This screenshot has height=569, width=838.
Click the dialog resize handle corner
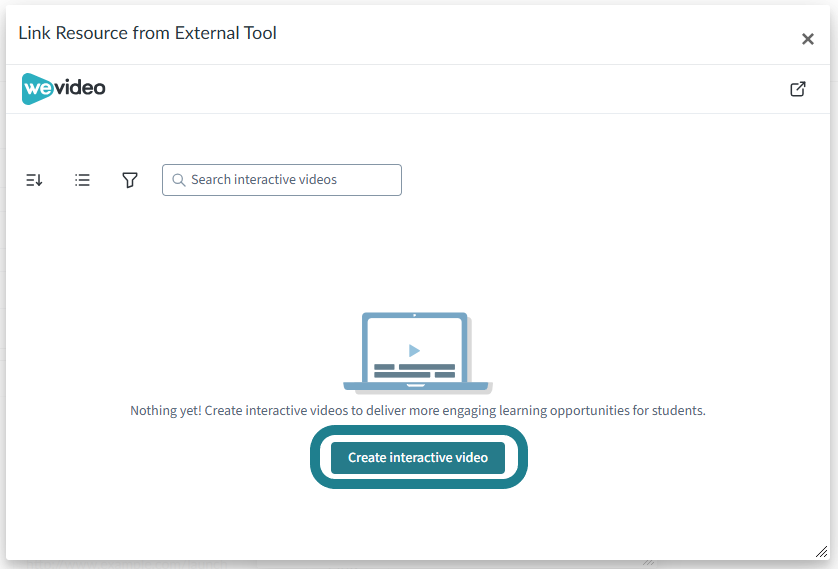click(821, 552)
